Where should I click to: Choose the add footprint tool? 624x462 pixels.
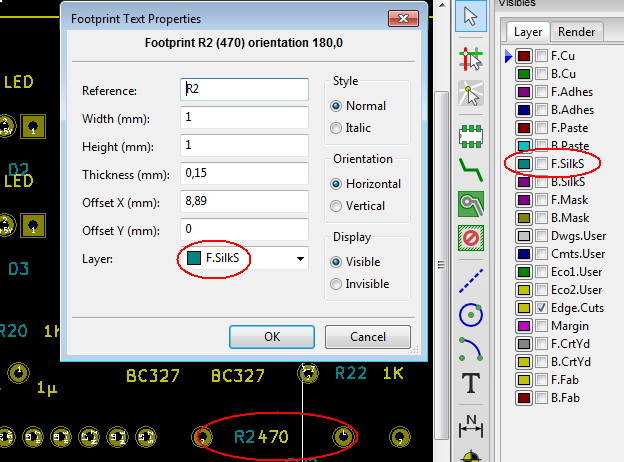[471, 136]
